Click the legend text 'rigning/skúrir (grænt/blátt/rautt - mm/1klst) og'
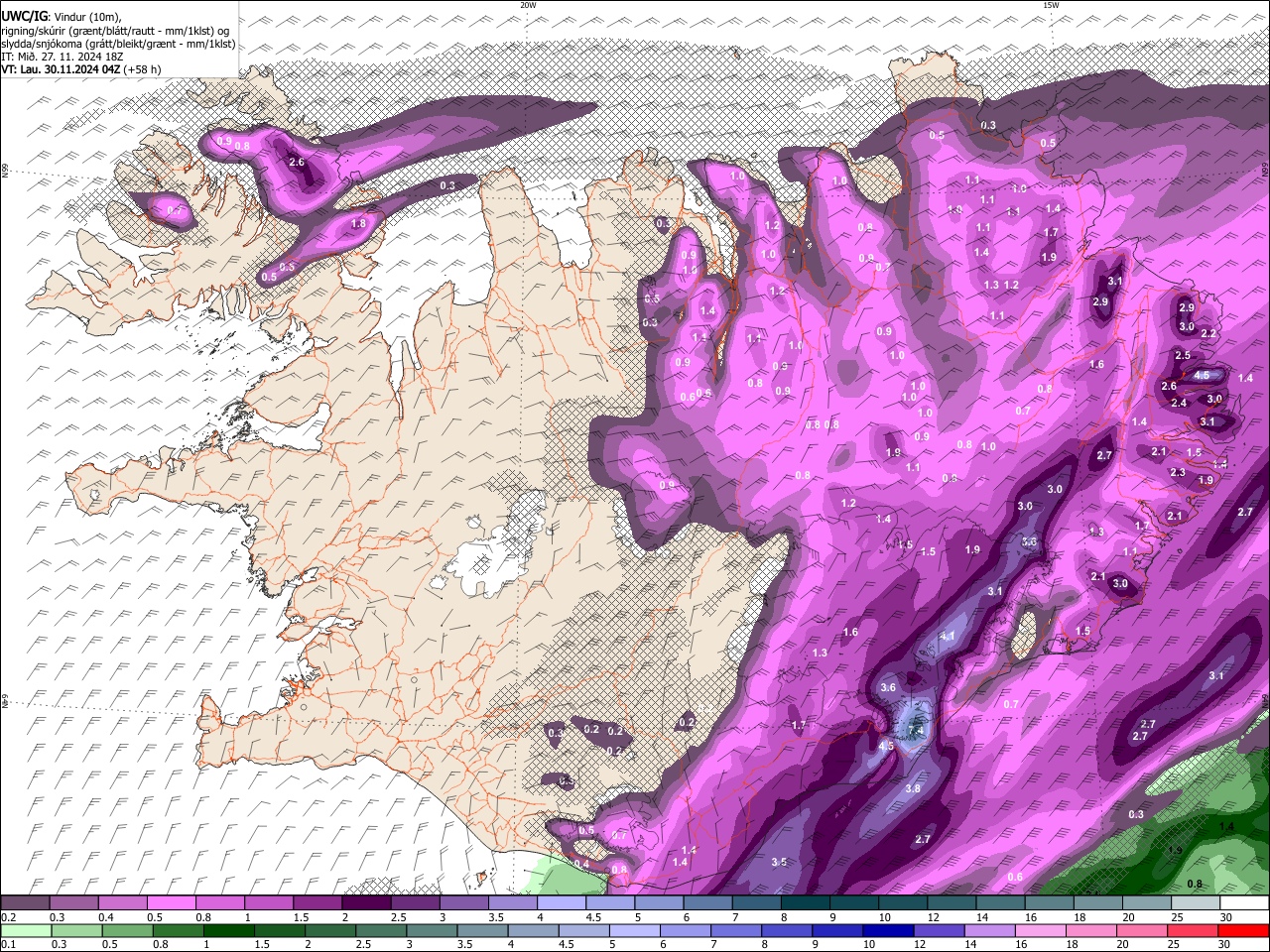Screen dimensions: 1270x952 click(x=115, y=31)
